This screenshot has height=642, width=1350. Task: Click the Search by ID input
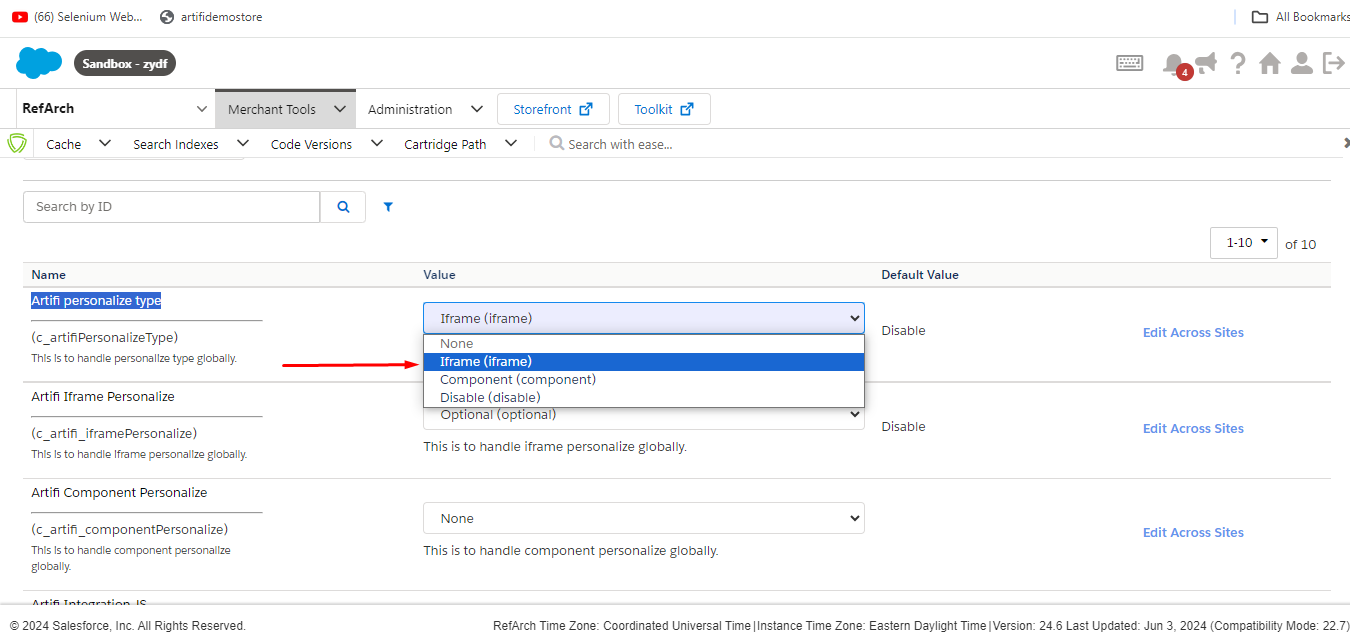tap(171, 207)
